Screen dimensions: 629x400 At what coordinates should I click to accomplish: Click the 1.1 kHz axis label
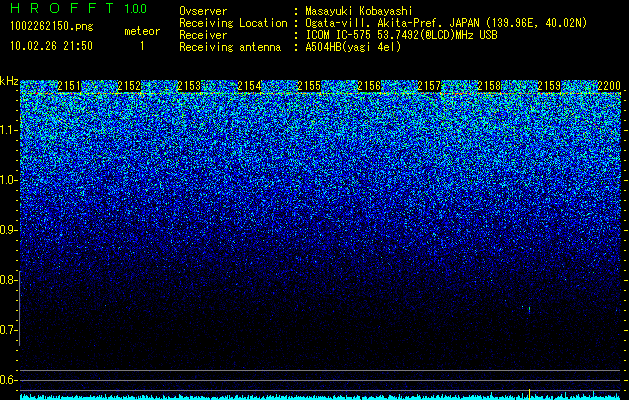pyautogui.click(x=9, y=130)
